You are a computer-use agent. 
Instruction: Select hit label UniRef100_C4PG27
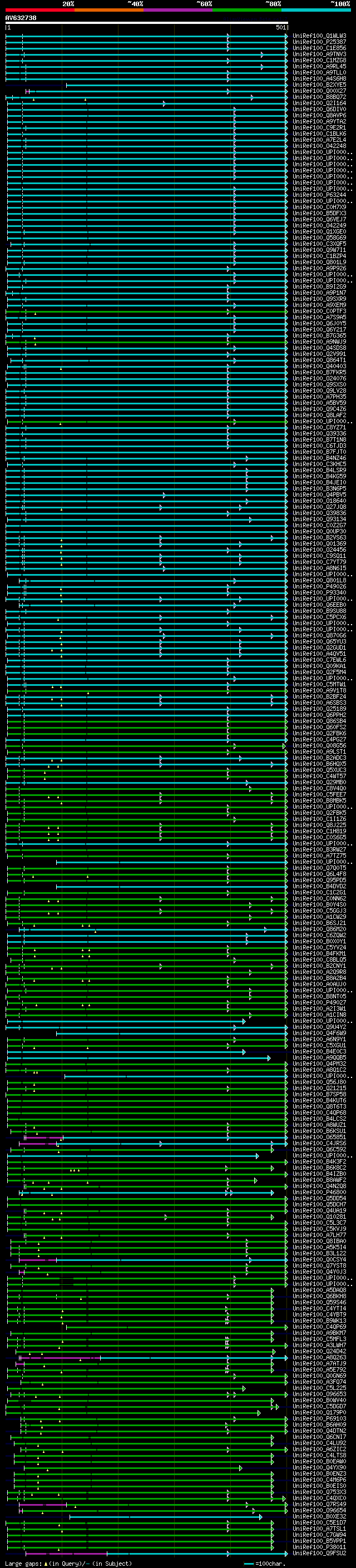tap(319, 739)
